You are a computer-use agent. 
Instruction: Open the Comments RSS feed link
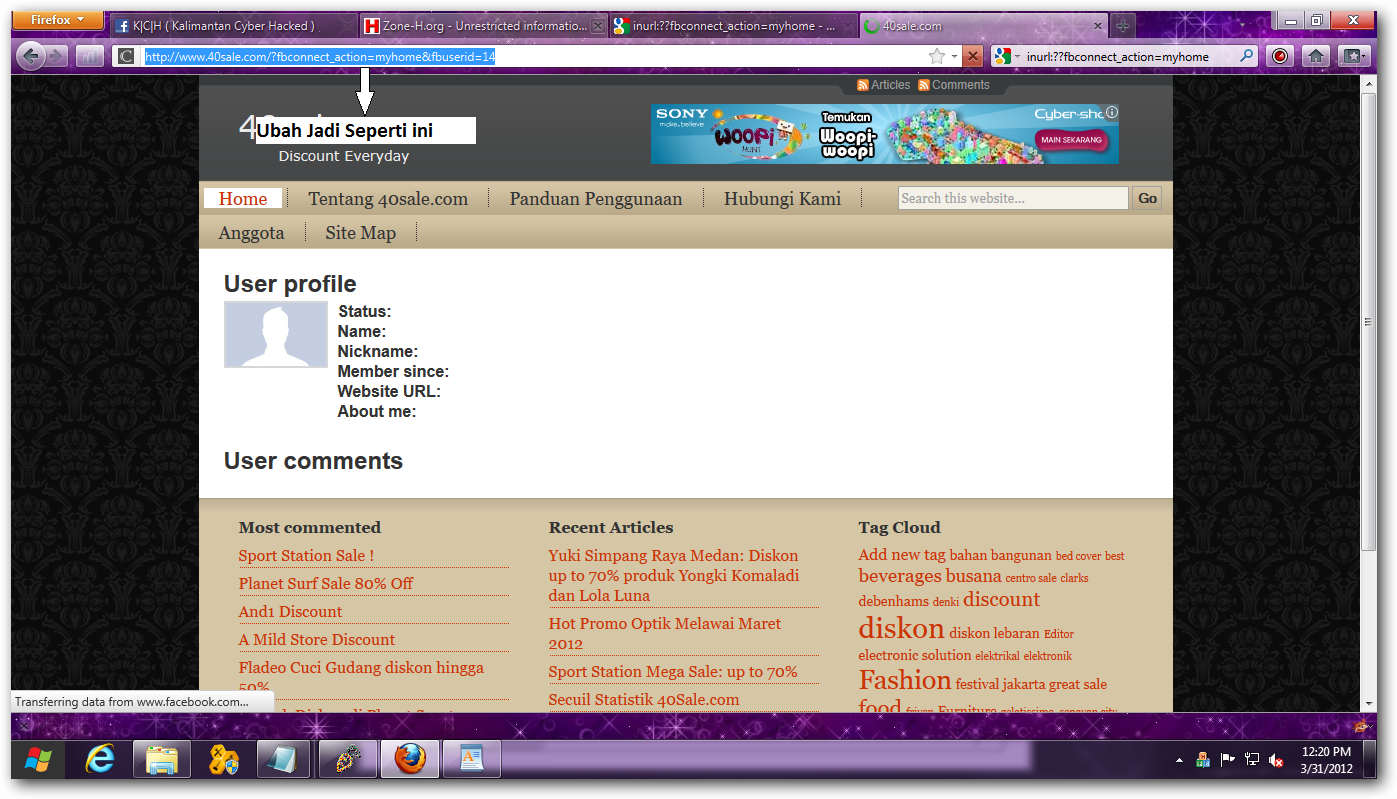pos(954,85)
